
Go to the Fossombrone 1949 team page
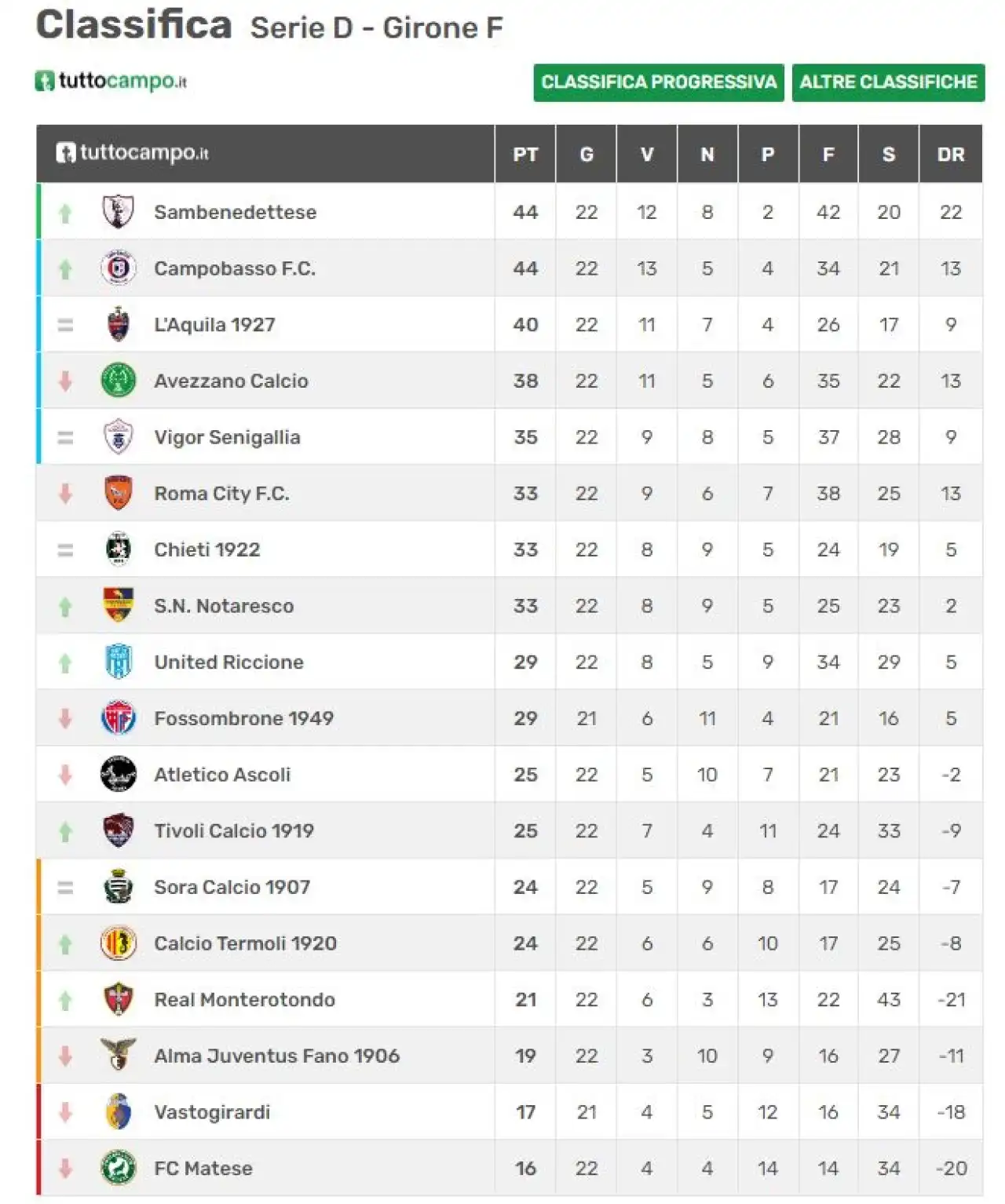point(243,718)
